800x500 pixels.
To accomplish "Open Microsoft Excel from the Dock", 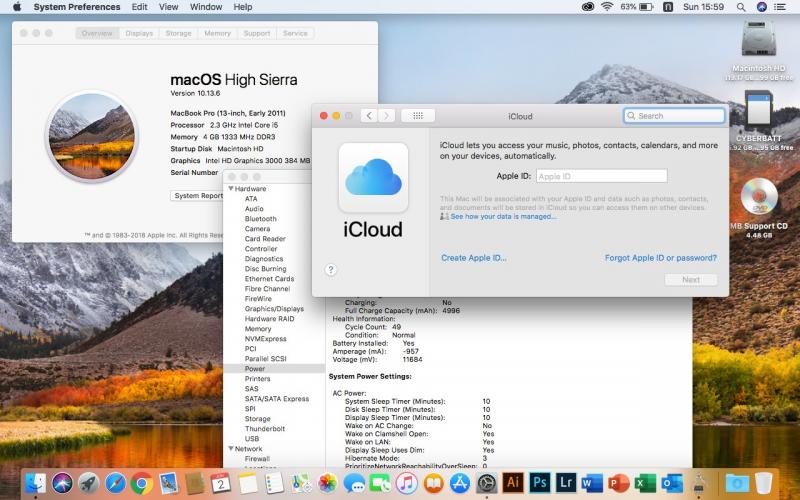I will [x=645, y=483].
